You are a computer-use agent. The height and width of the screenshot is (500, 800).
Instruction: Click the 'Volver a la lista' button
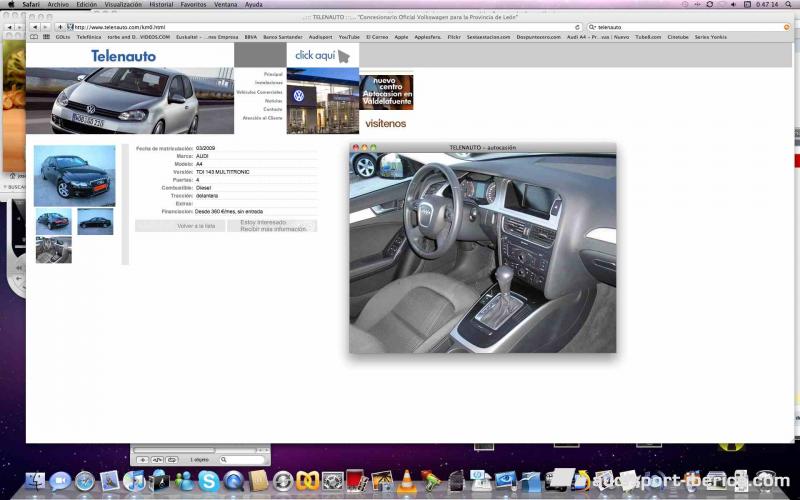click(181, 226)
